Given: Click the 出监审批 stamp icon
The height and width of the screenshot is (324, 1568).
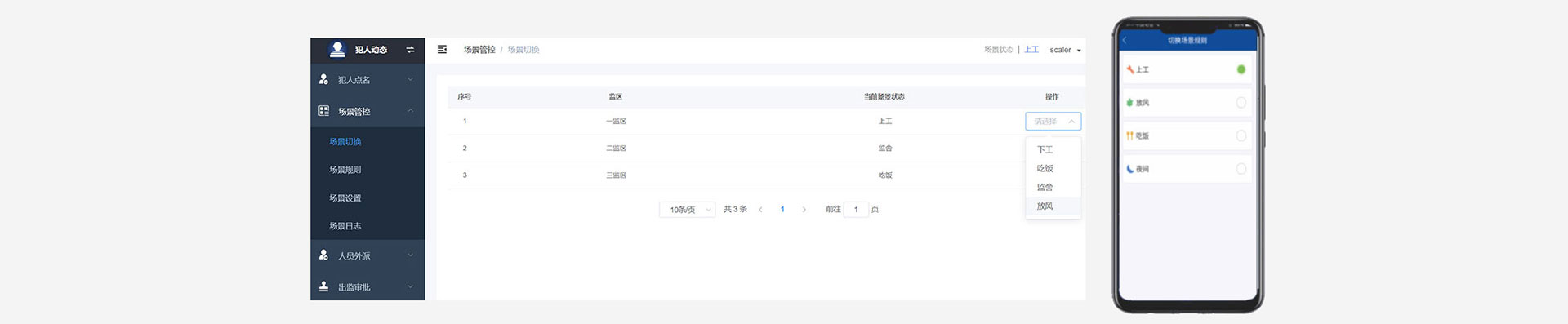Looking at the screenshot, I should click(323, 286).
